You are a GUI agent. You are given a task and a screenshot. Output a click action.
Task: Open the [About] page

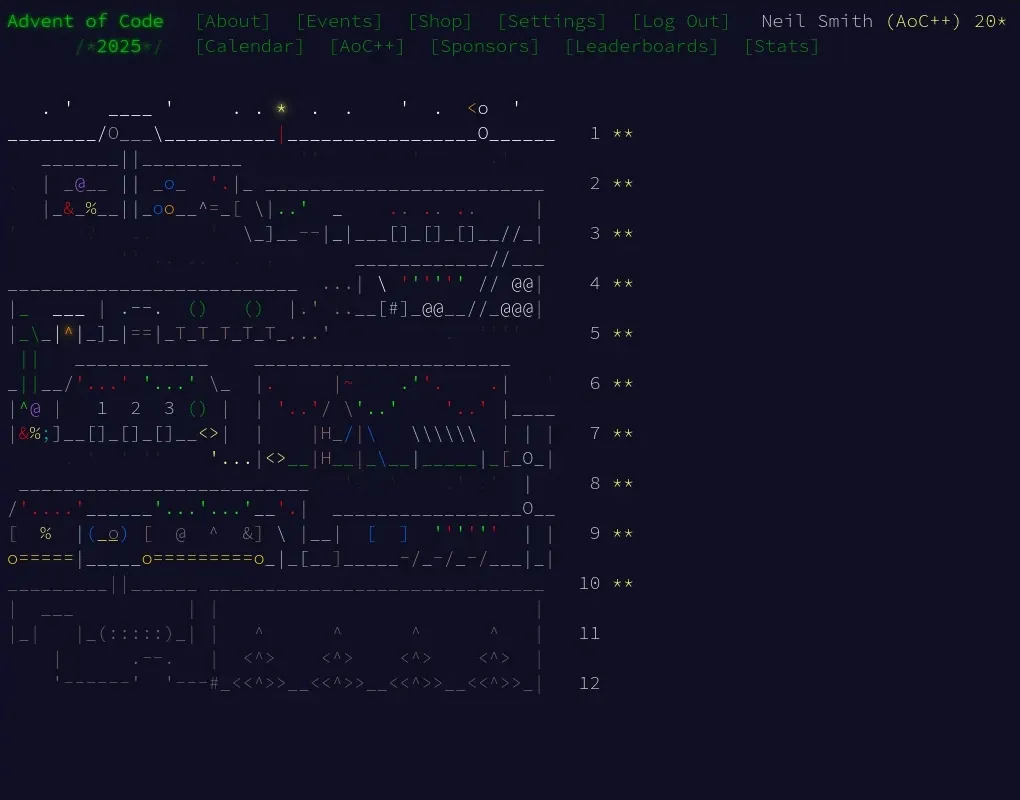(x=232, y=20)
